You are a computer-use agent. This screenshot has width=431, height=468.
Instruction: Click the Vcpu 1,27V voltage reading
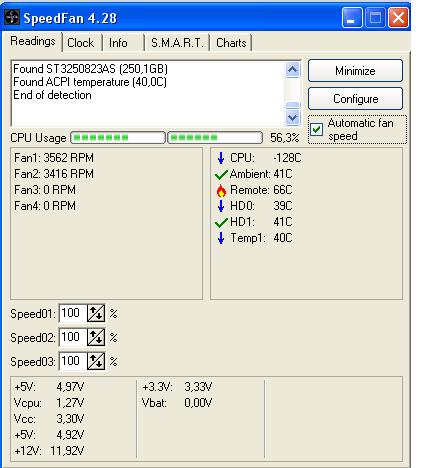[x=49, y=403]
